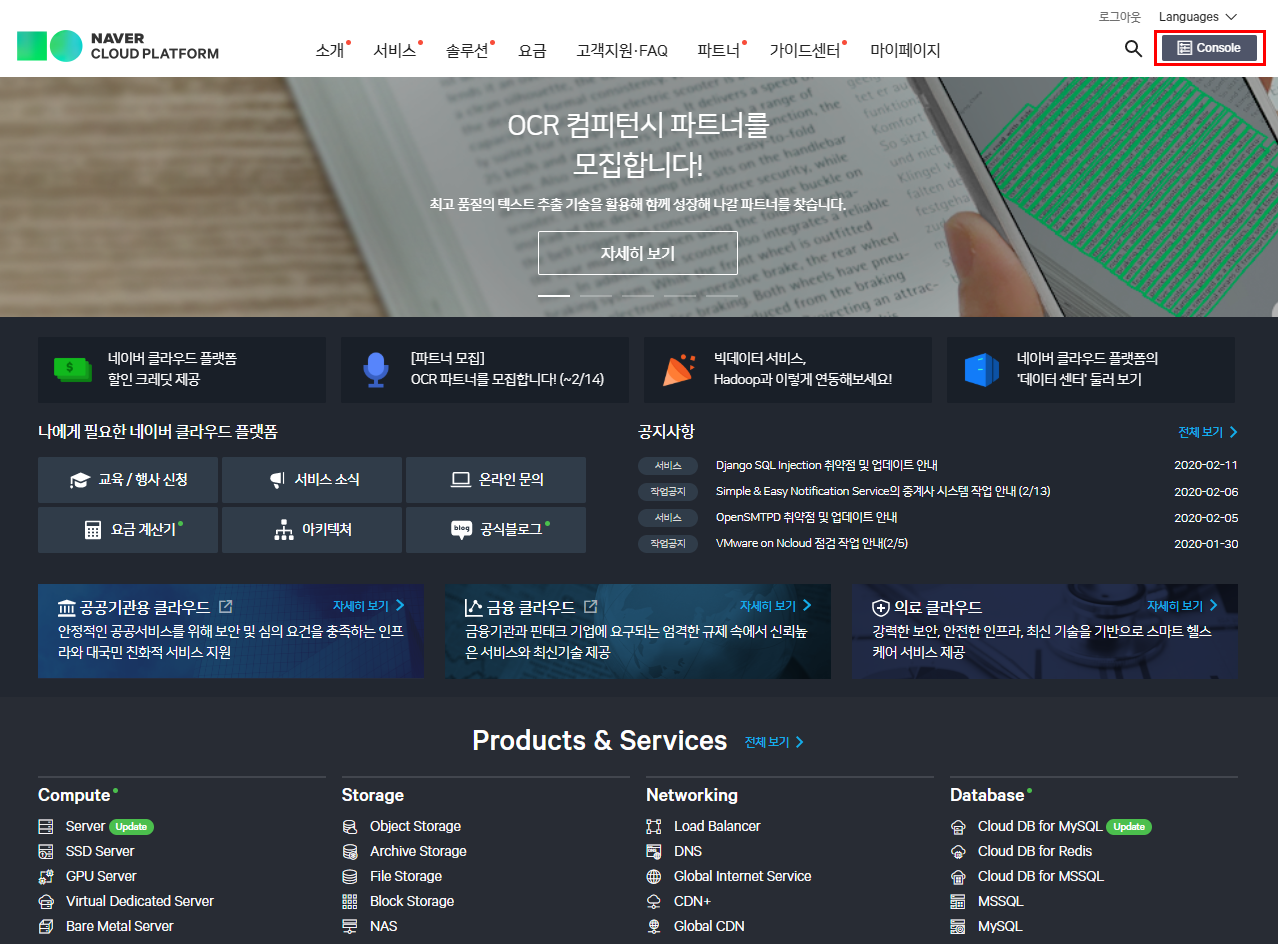Click the CDN+ icon
This screenshot has width=1278, height=944.
point(654,902)
